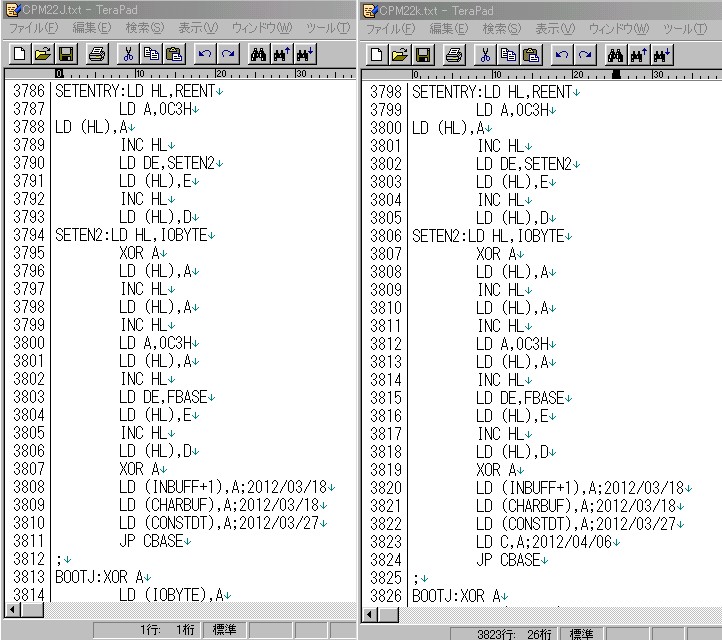
Task: Click '3823行: 26桁' status cell in CPM22k.txt
Action: click(x=504, y=634)
